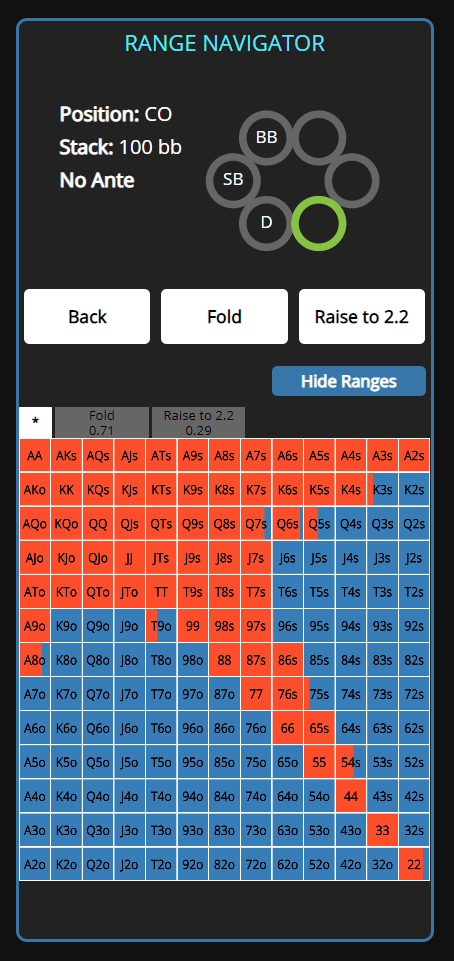The image size is (454, 961).
Task: Click the AA hand cell
Action: (35, 455)
